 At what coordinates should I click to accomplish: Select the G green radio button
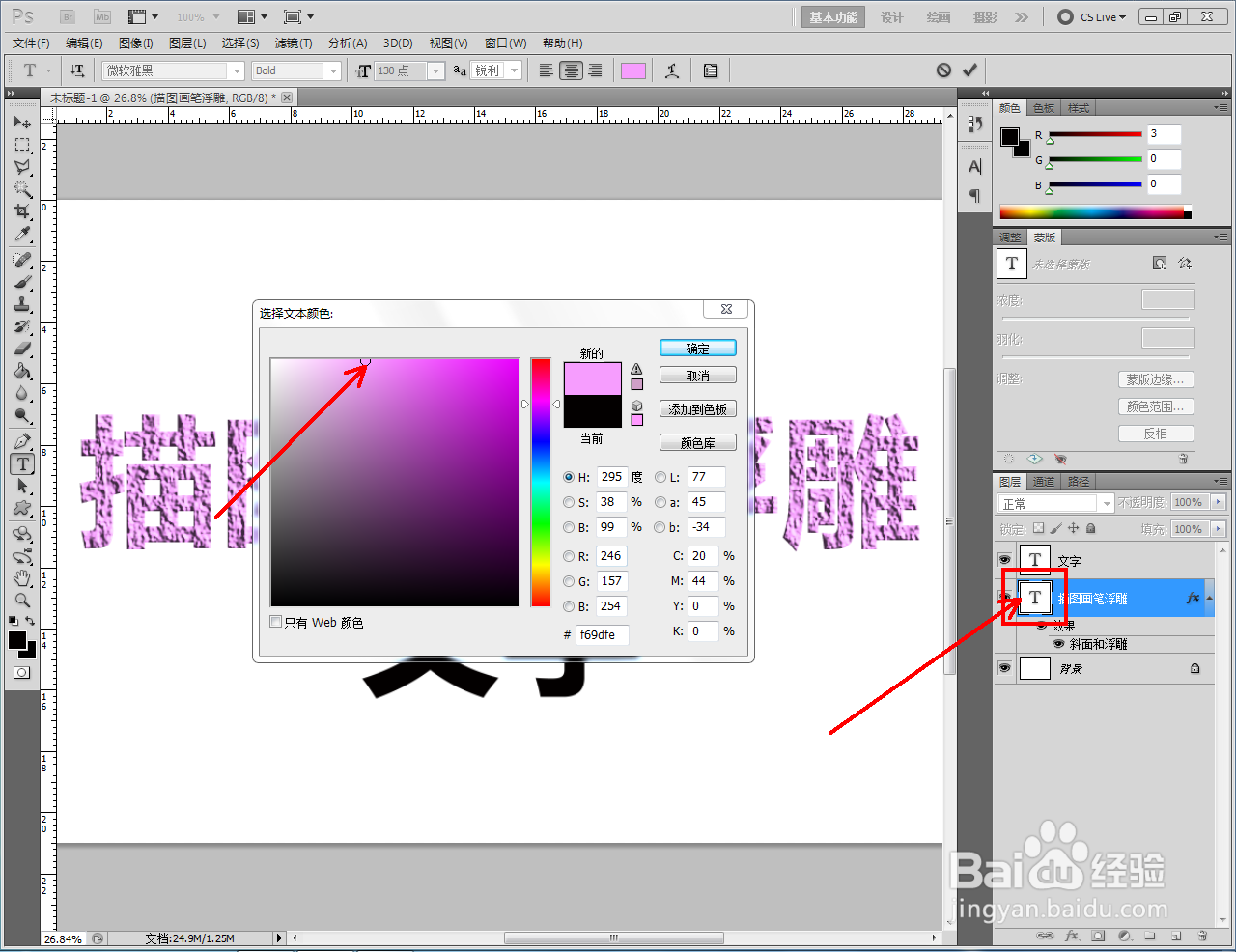pos(569,581)
